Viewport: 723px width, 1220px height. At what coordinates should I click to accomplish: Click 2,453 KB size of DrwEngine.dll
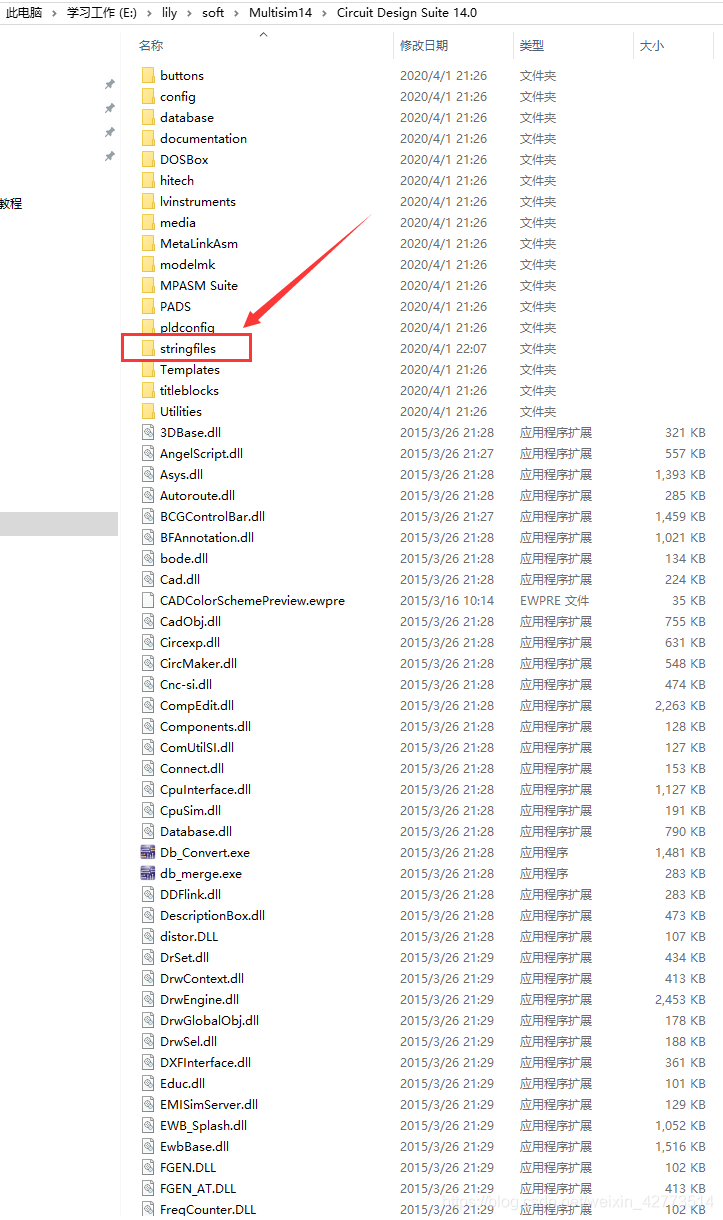(x=680, y=999)
